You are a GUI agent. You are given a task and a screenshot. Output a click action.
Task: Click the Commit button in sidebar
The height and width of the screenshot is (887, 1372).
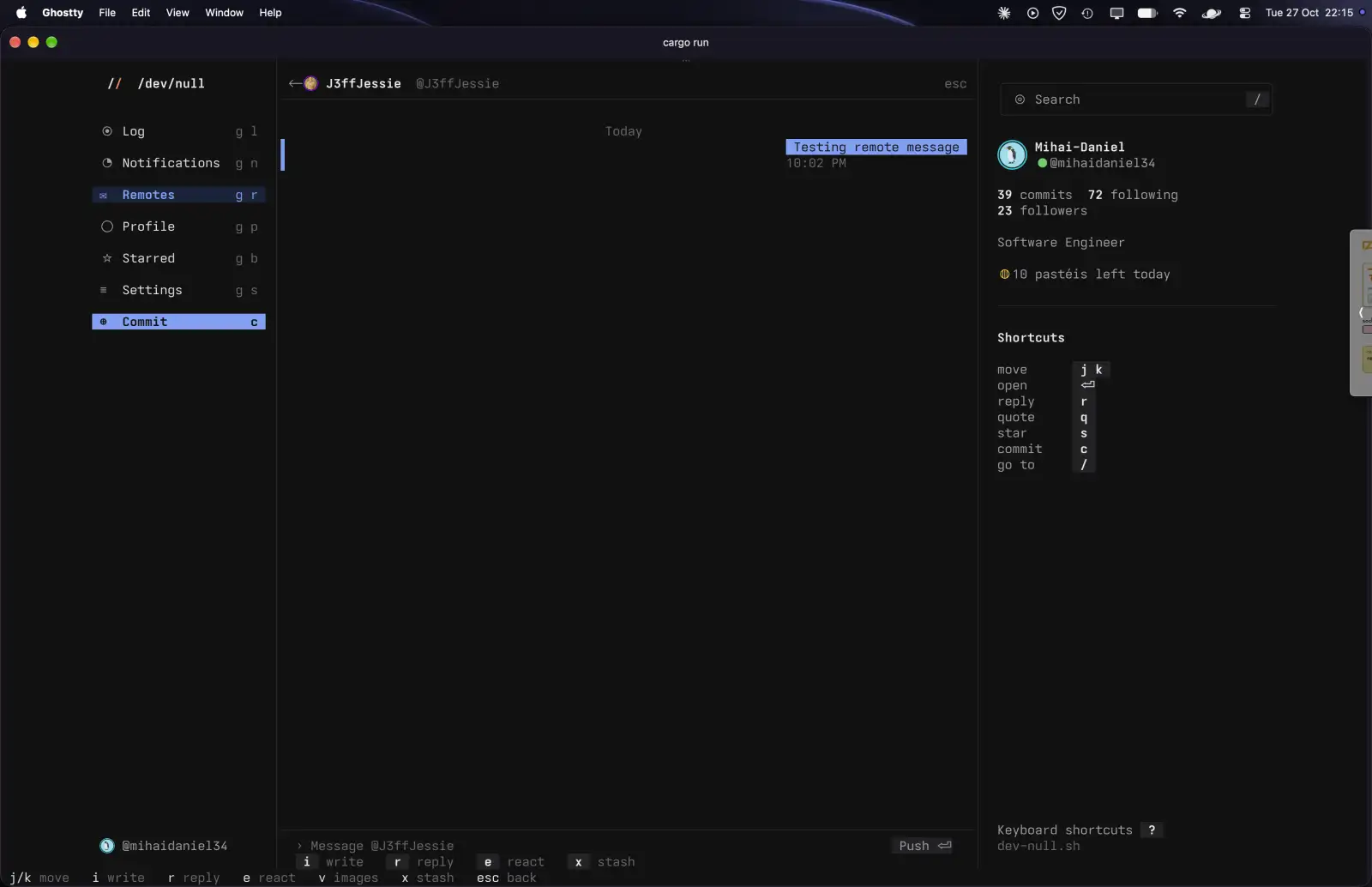178,322
